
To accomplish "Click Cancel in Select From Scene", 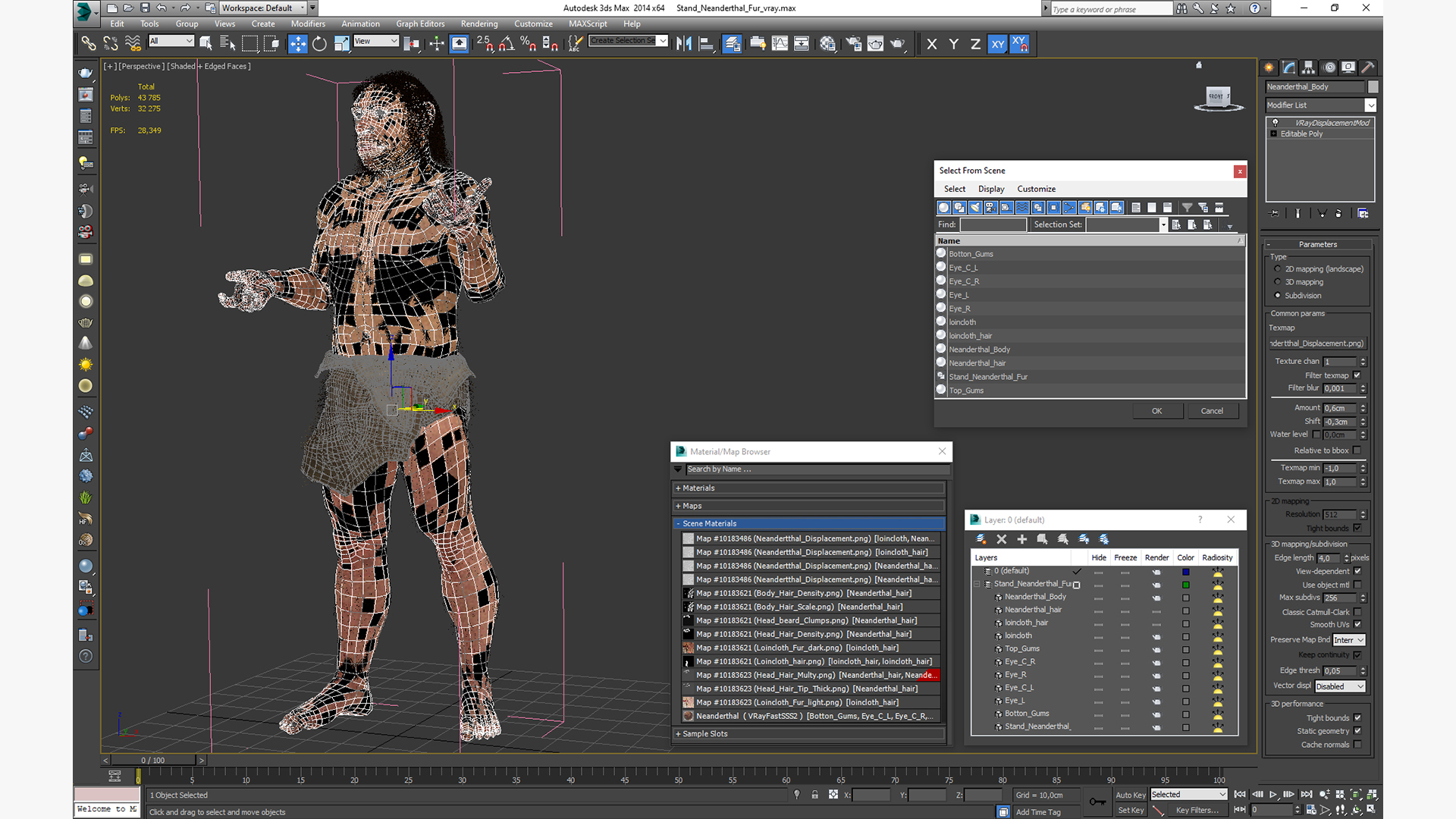I will 1212,411.
